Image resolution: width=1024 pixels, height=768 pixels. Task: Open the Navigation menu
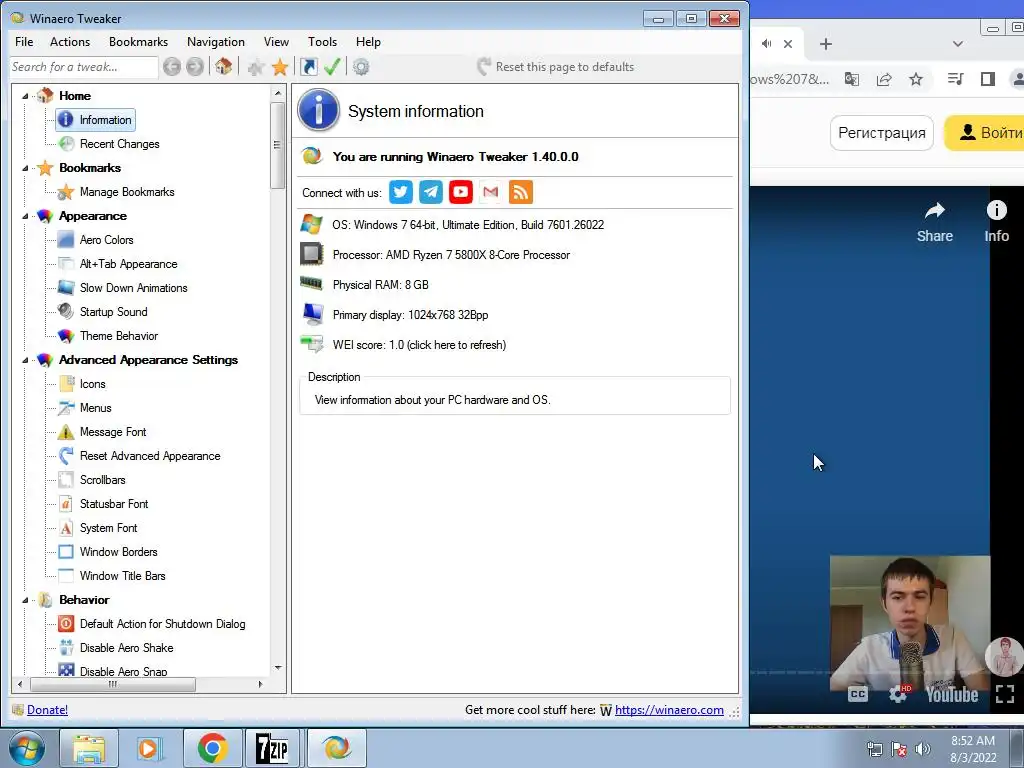pos(216,42)
